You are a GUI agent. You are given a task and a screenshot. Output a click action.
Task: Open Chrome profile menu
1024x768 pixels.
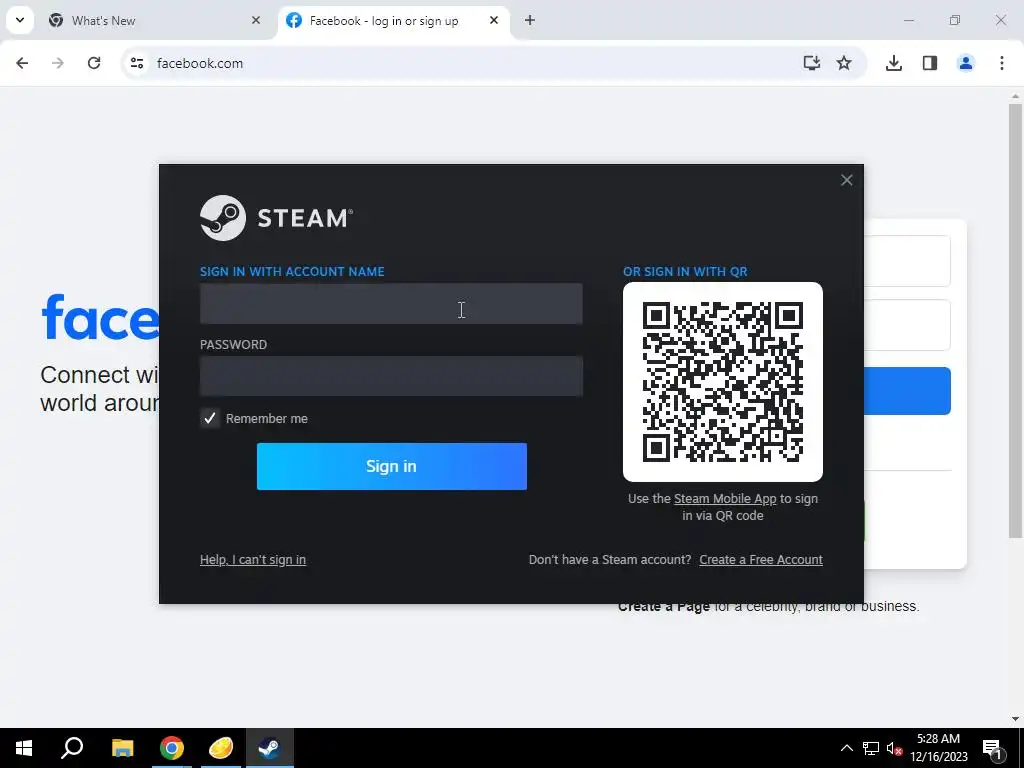tap(965, 63)
